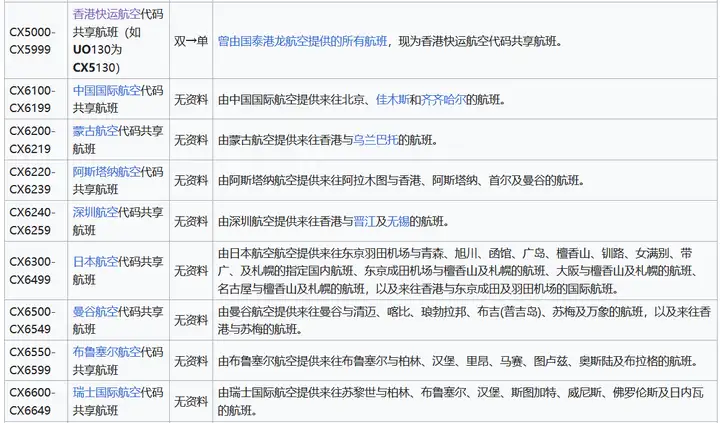Follow the 佳木斯 link
This screenshot has width=720, height=423.
coord(393,100)
